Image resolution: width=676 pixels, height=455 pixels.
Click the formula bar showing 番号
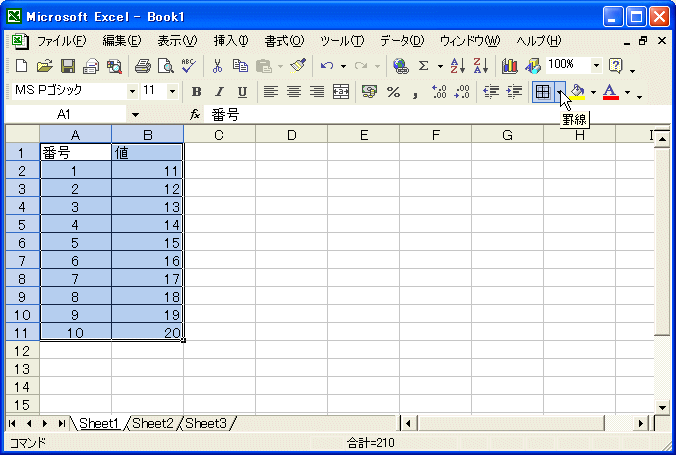[x=400, y=115]
